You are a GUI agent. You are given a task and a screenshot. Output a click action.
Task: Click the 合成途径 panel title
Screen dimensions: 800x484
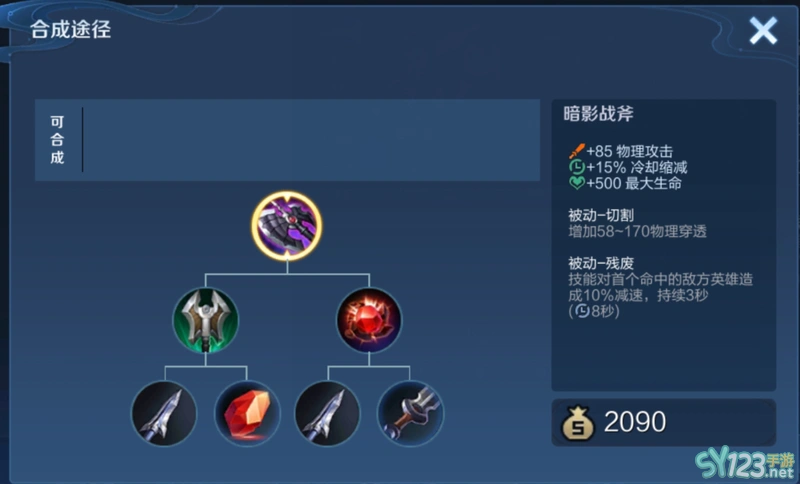[70, 30]
